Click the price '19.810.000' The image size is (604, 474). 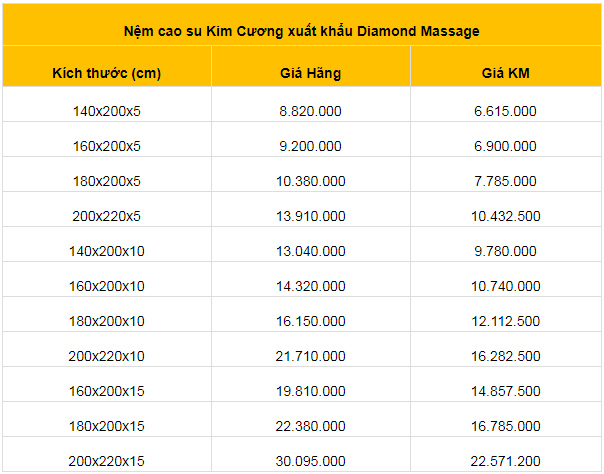click(x=310, y=392)
